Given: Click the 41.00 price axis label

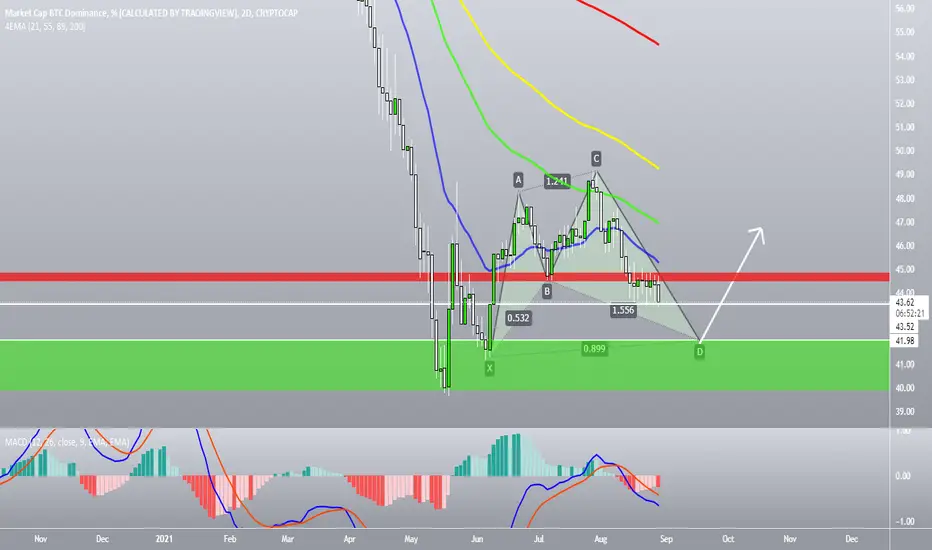Looking at the screenshot, I should coord(905,364).
